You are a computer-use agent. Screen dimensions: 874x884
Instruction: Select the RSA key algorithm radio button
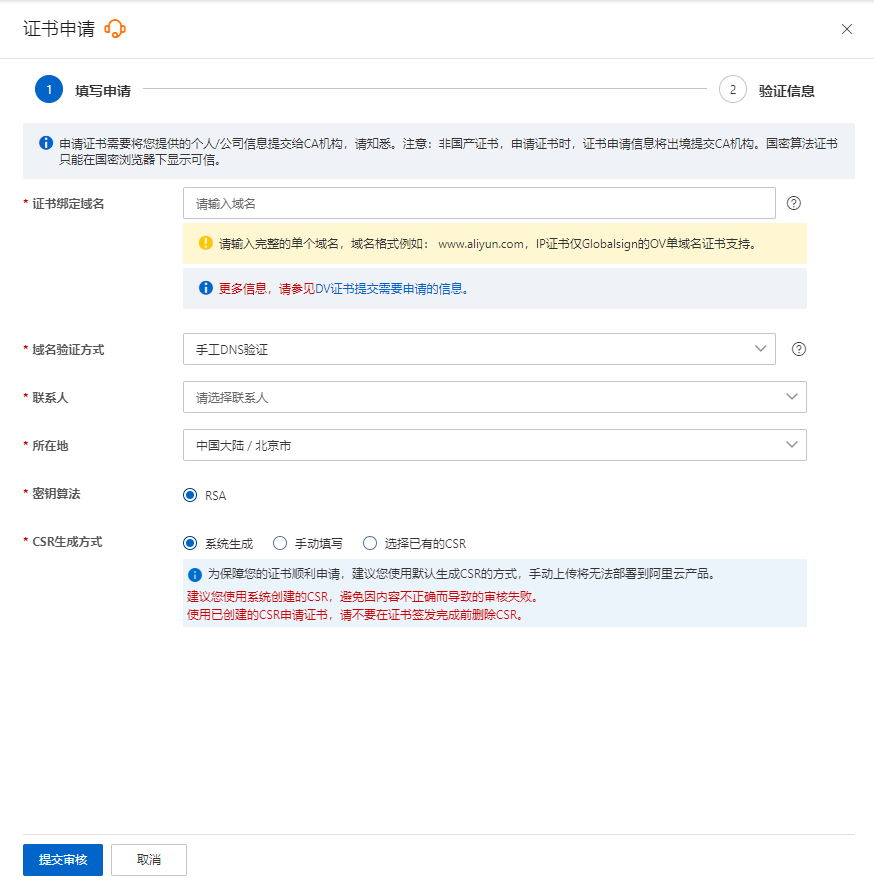[190, 495]
